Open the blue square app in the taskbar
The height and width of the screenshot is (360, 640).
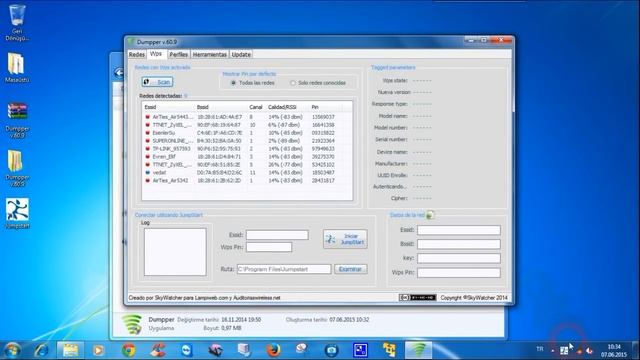pyautogui.click(x=360, y=350)
